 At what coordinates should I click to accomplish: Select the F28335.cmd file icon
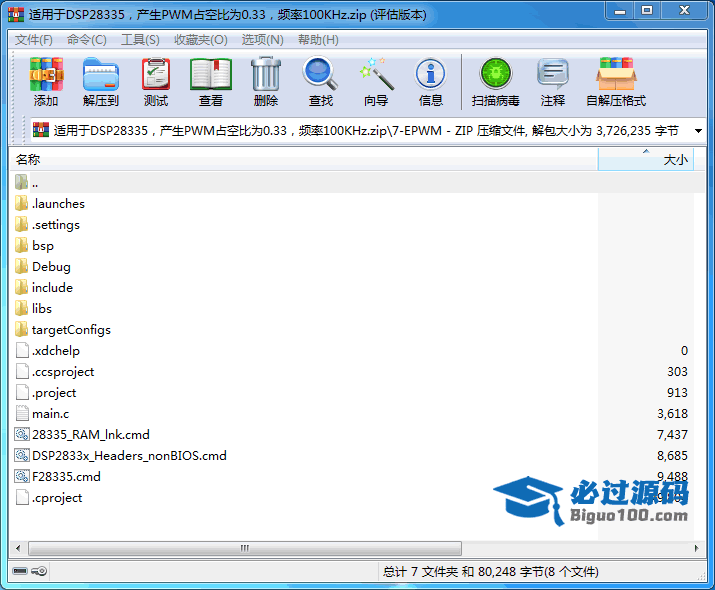click(x=22, y=476)
